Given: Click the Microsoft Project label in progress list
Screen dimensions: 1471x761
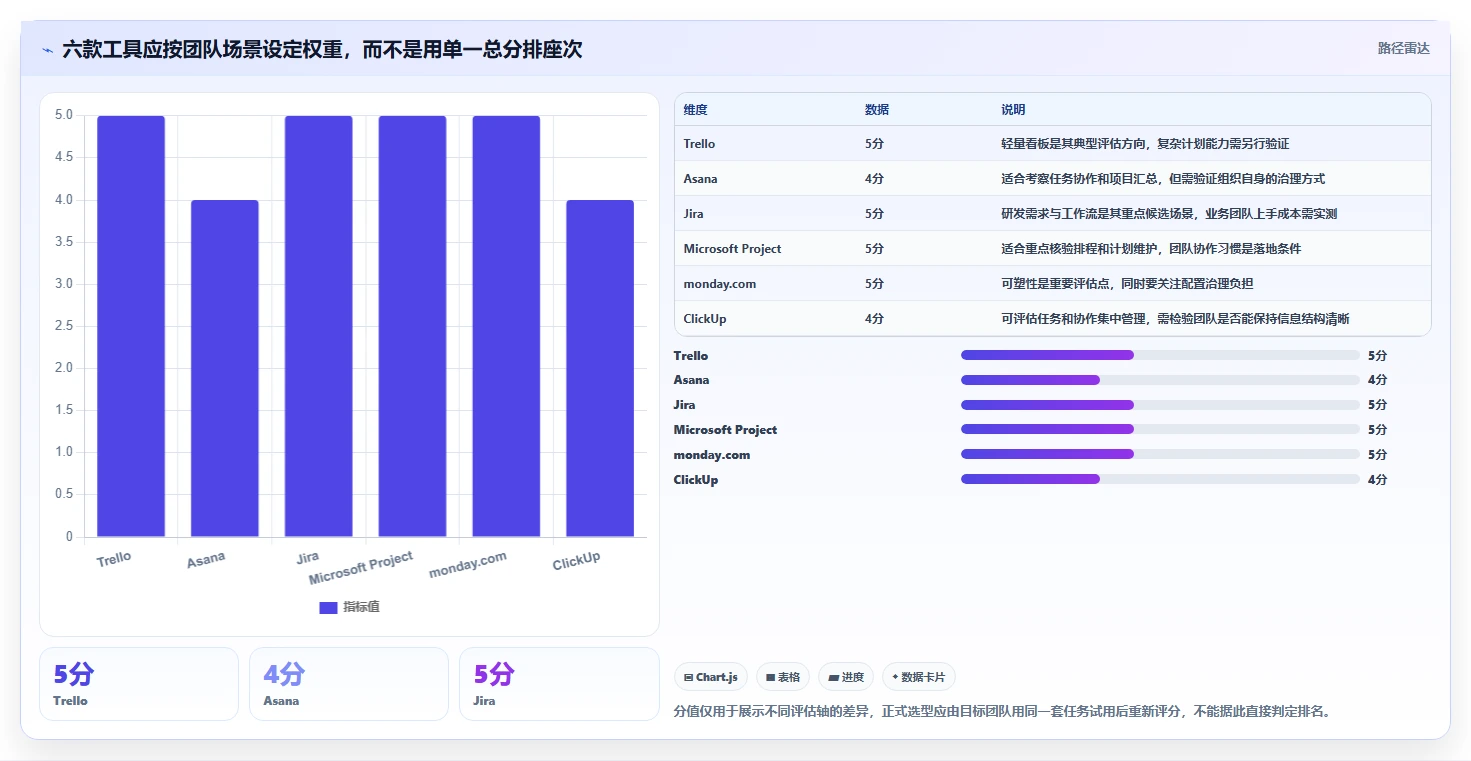Looking at the screenshot, I should coord(725,430).
